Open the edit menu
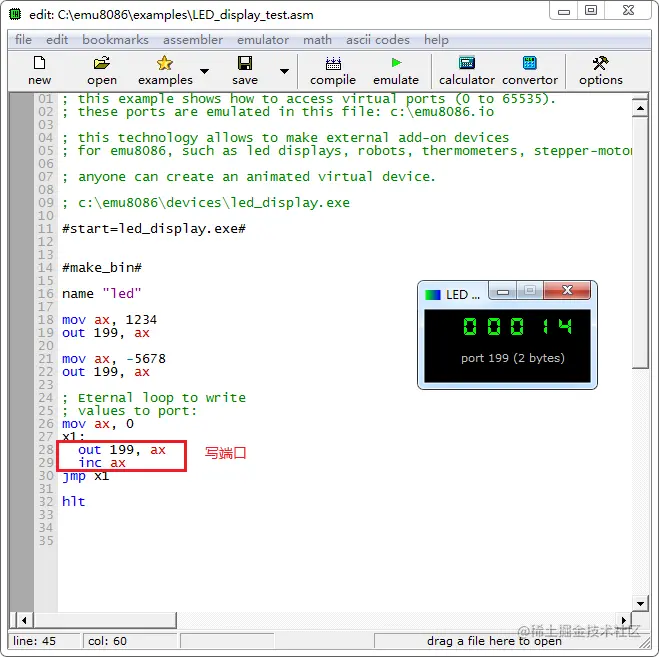This screenshot has width=659, height=657. coord(57,40)
